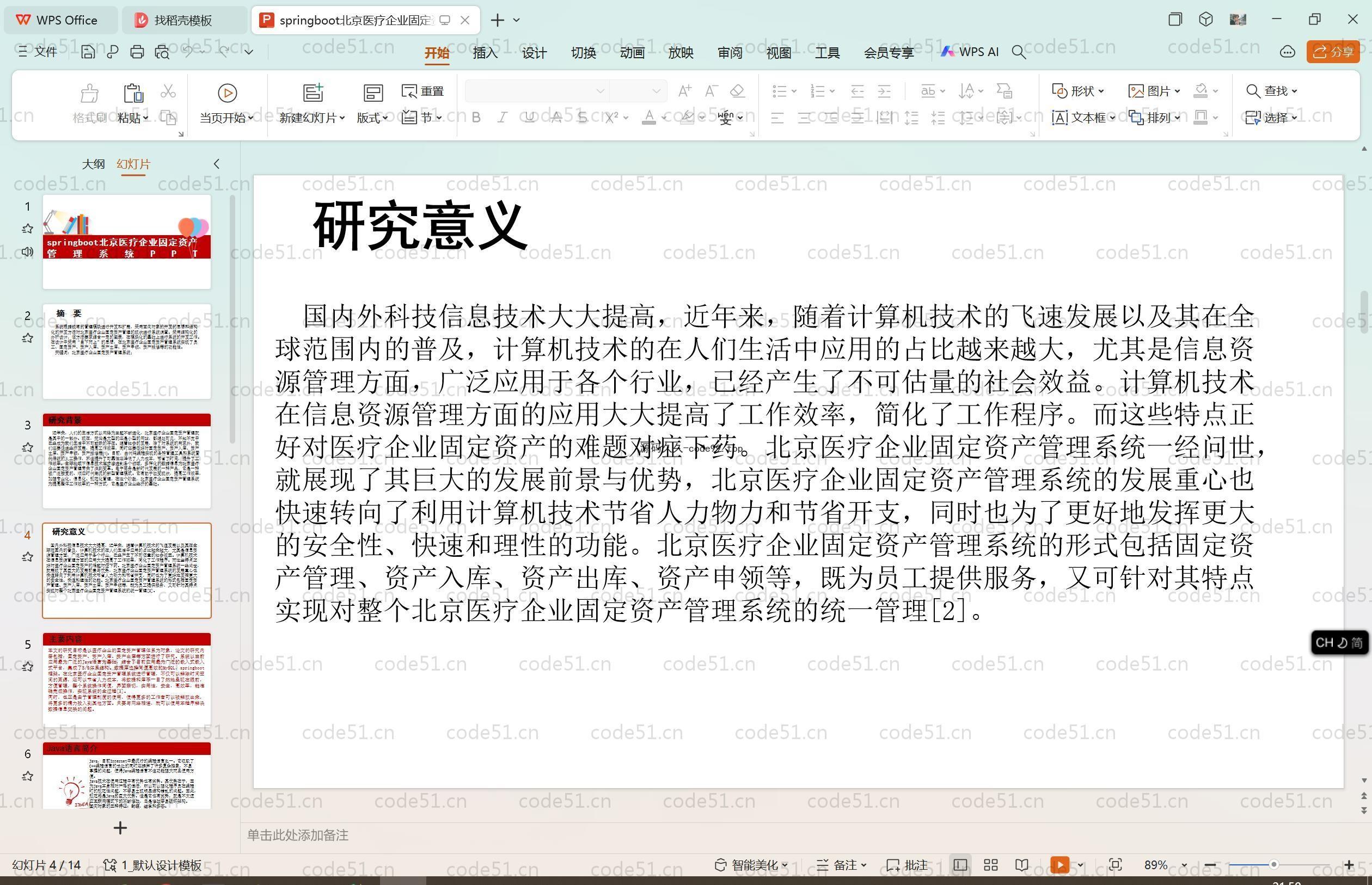
Task: Align text left
Action: (x=777, y=118)
